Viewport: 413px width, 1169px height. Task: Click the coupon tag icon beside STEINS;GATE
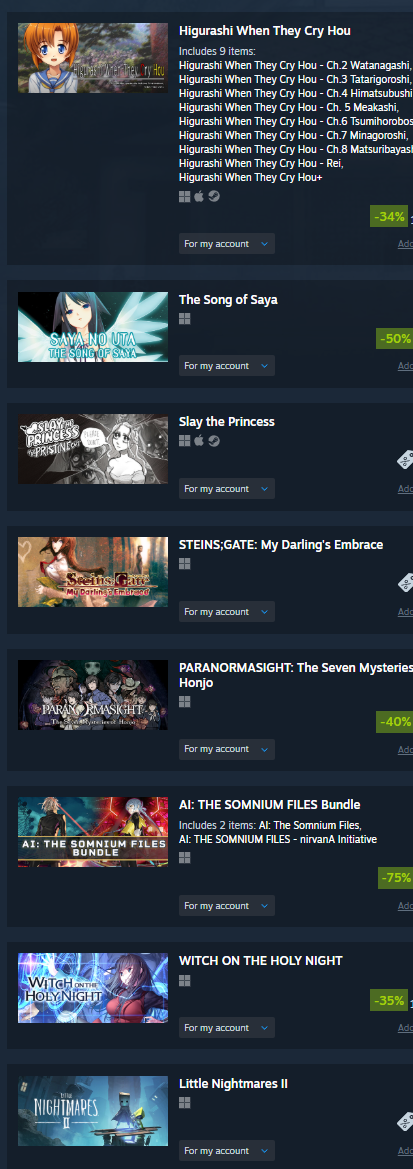tap(406, 583)
